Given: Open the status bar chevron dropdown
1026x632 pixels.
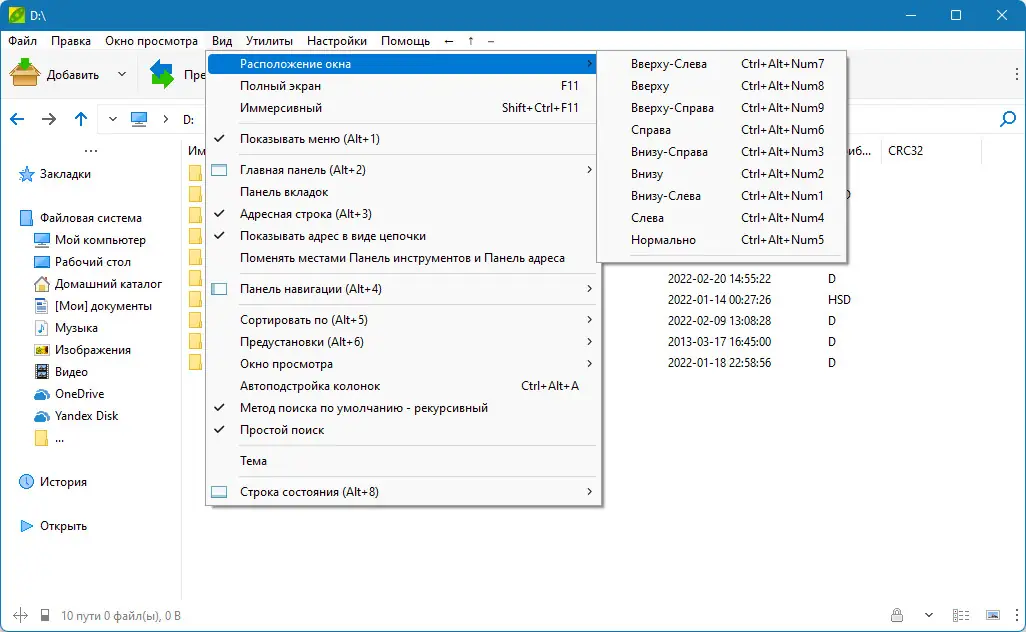Looking at the screenshot, I should point(929,616).
